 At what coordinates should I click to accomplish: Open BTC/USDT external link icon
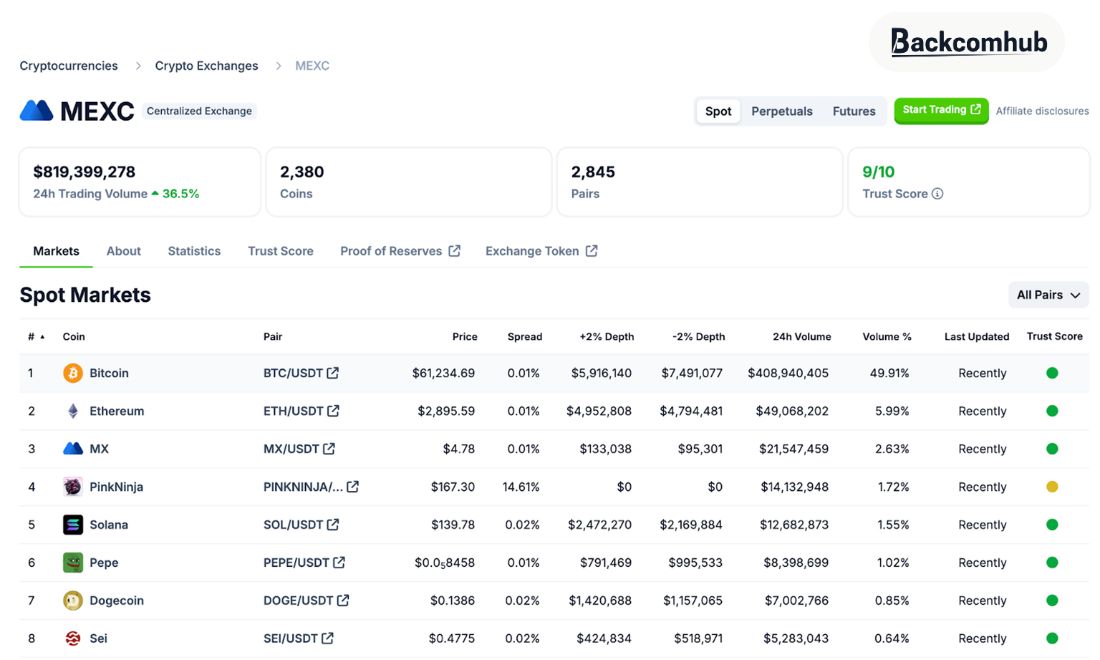point(333,373)
